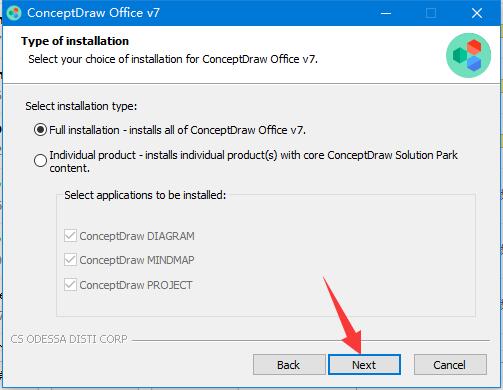Click the ConceptDraw Office v7 window title
This screenshot has width=503, height=390.
click(x=93, y=13)
